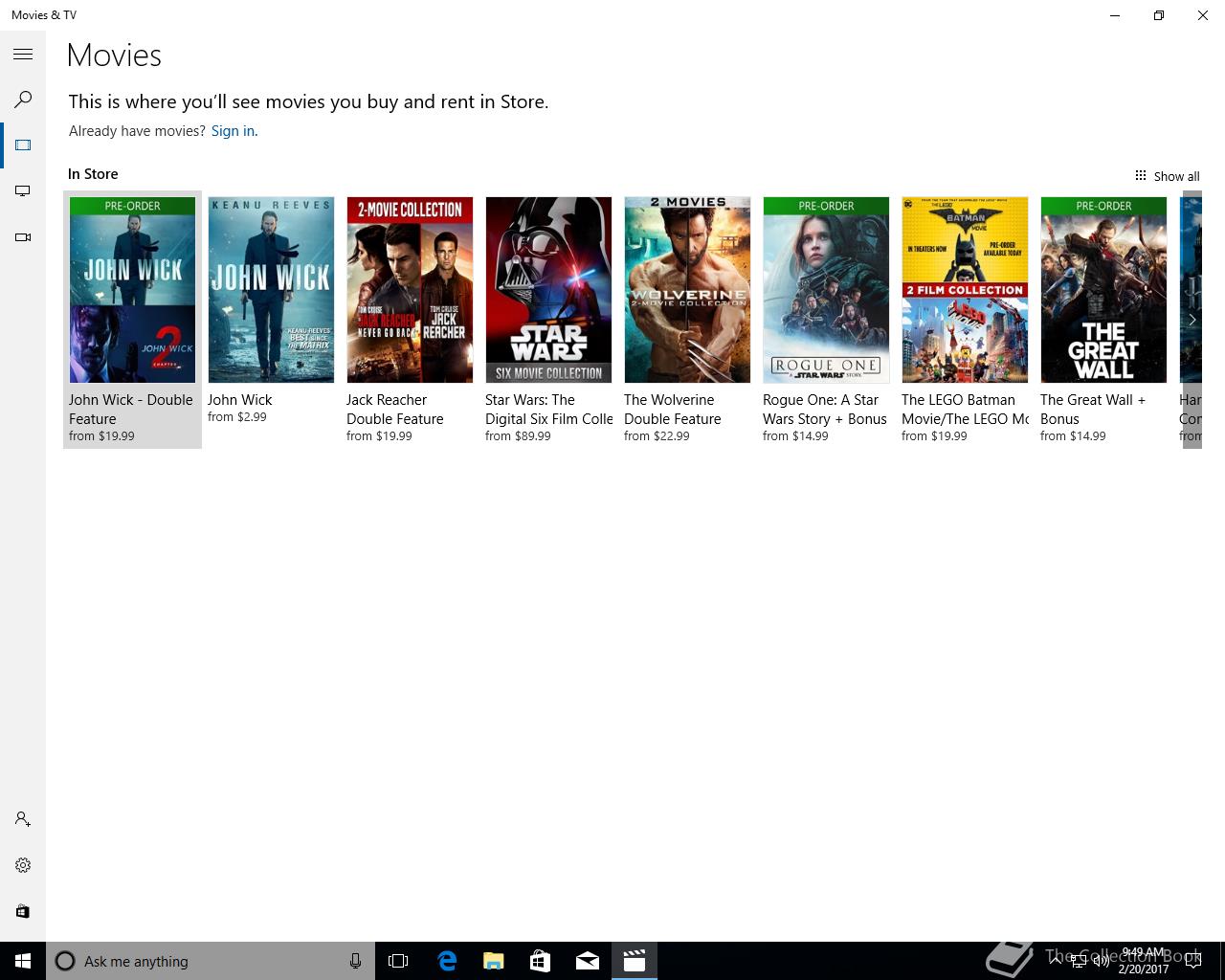Open John Wick - Double Feature poster
Viewport: 1225px width, 980px height.
coord(132,290)
